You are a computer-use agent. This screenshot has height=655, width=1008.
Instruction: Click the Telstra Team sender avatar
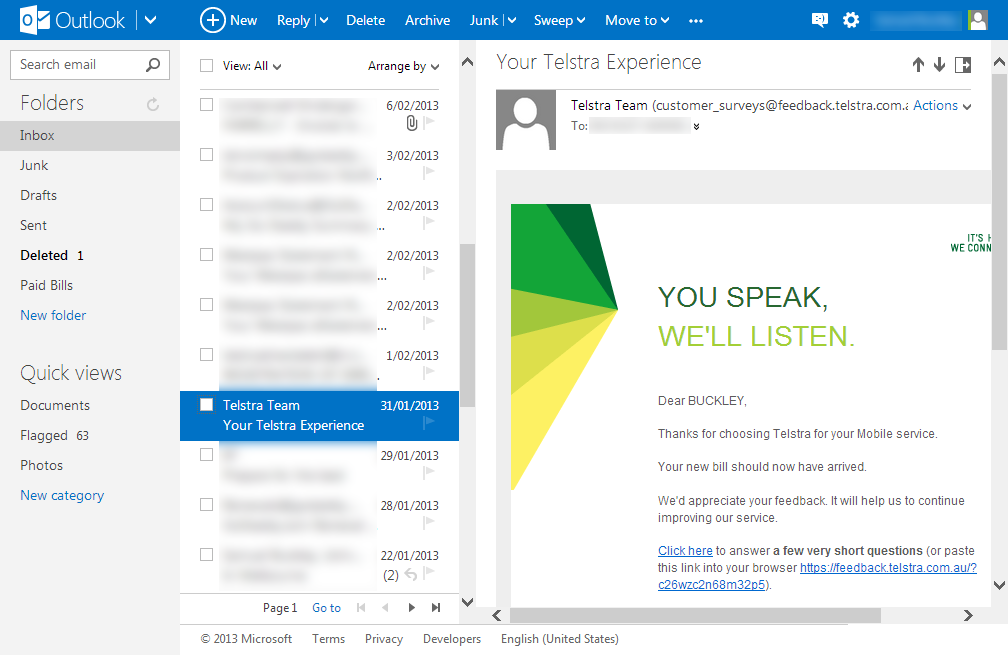526,120
